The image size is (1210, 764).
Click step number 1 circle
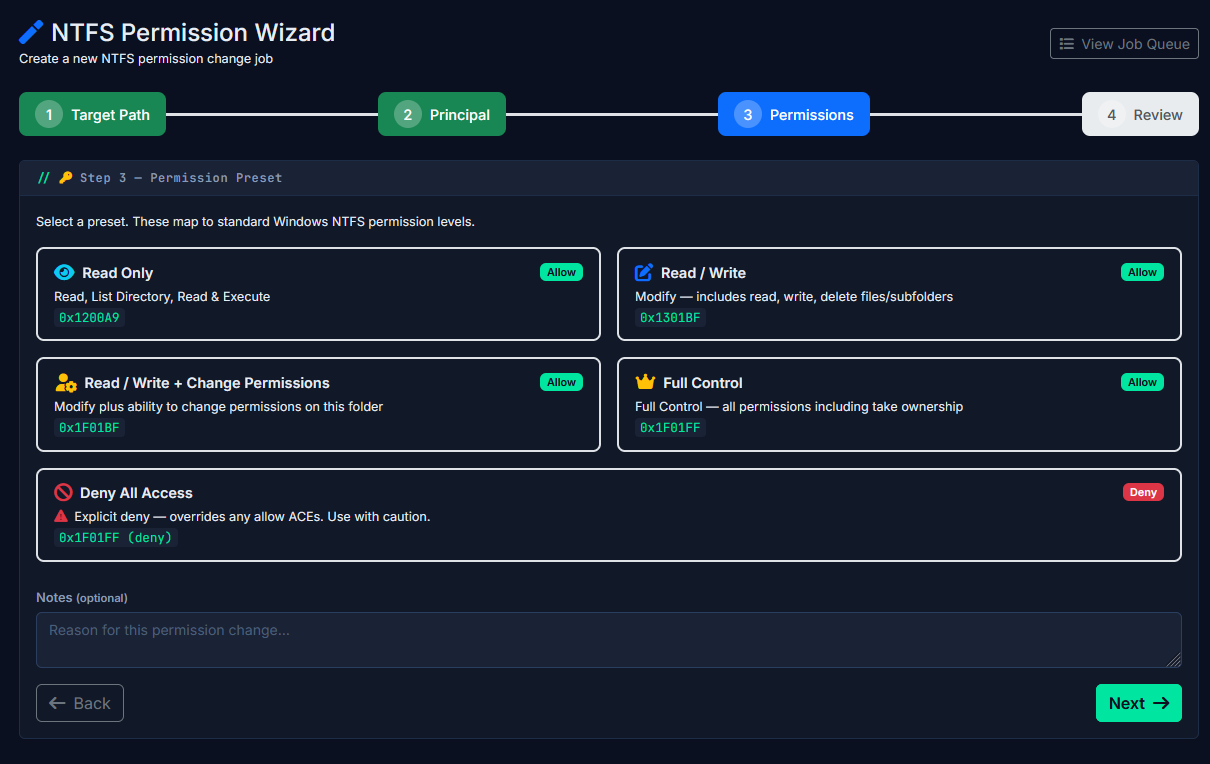[49, 114]
